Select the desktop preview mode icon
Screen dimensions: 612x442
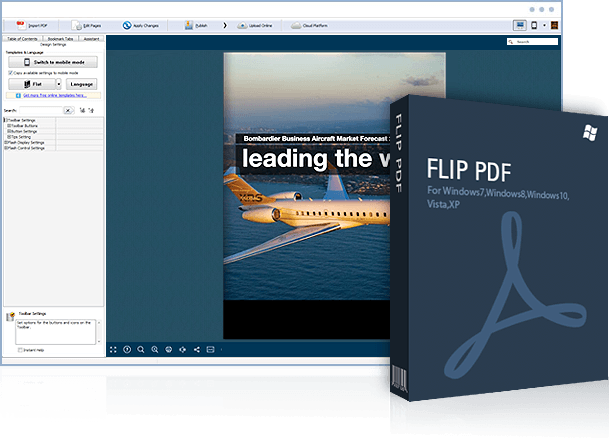coord(519,25)
